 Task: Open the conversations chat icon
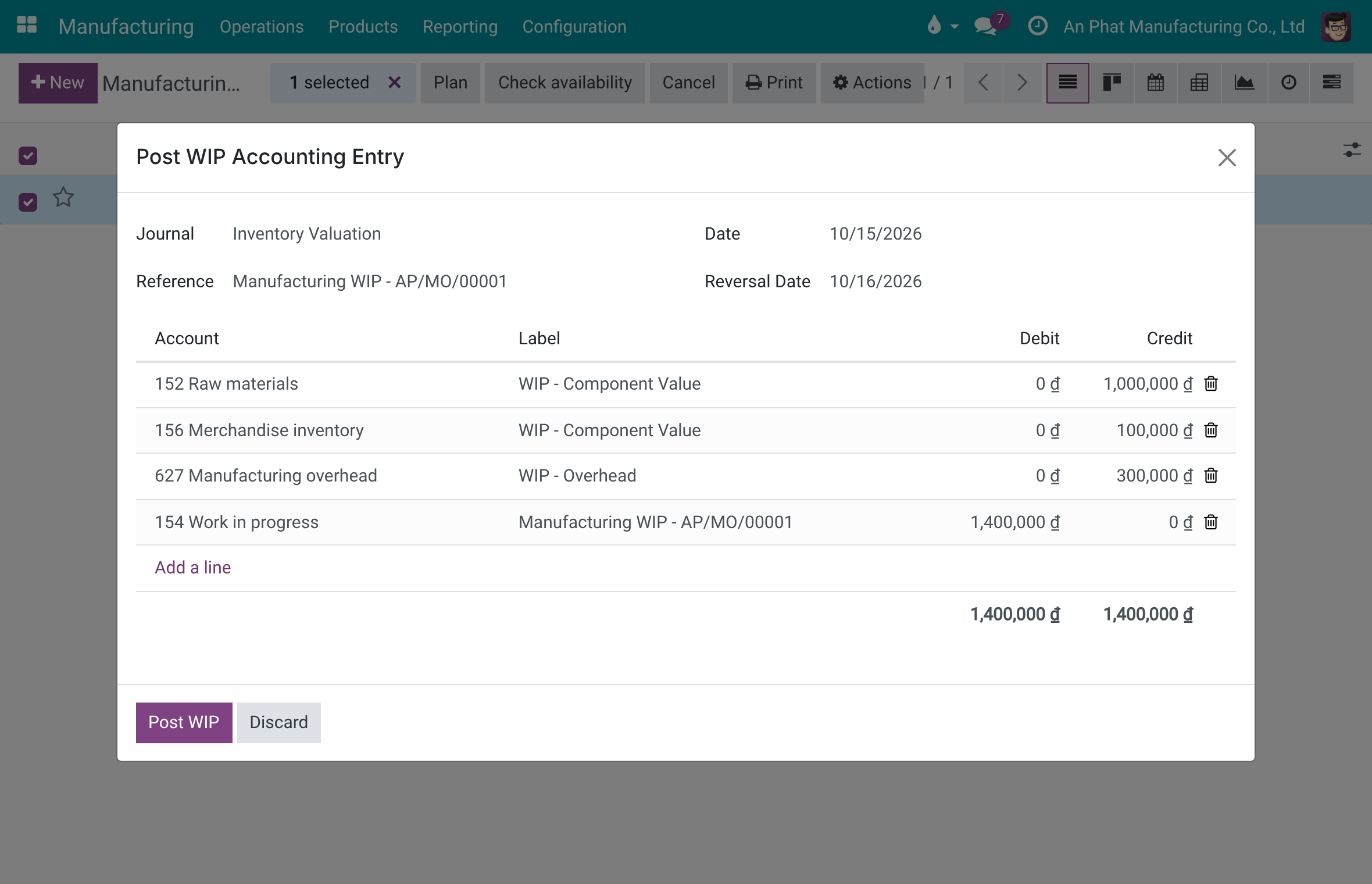[985, 26]
